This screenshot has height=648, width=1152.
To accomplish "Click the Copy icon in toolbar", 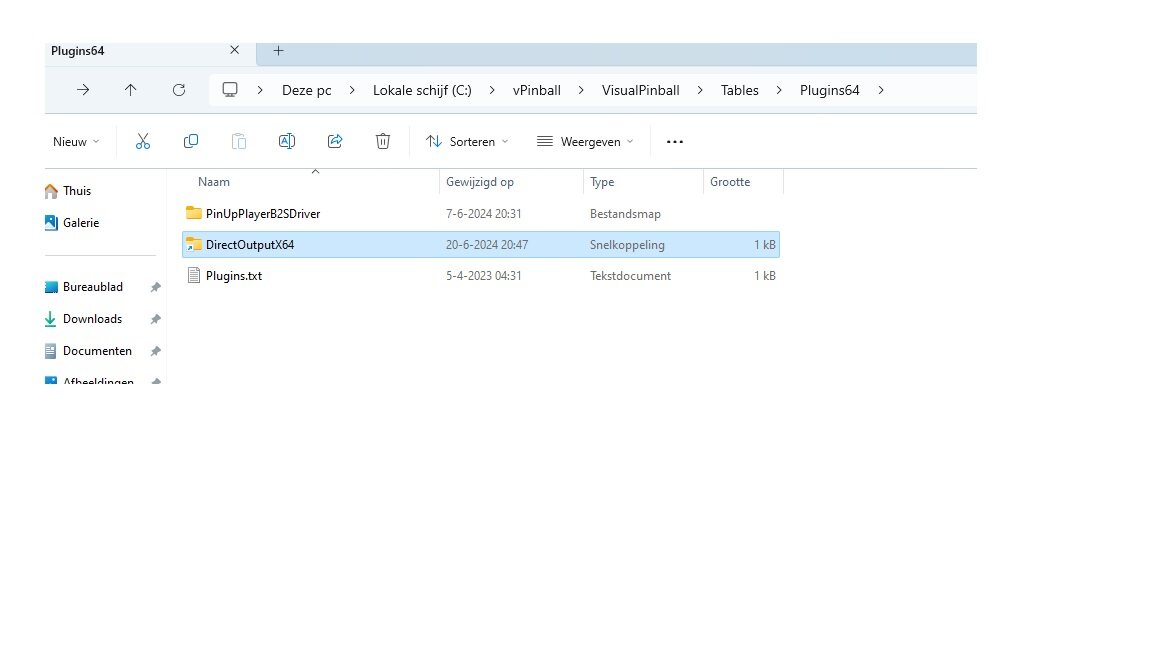I will (191, 142).
